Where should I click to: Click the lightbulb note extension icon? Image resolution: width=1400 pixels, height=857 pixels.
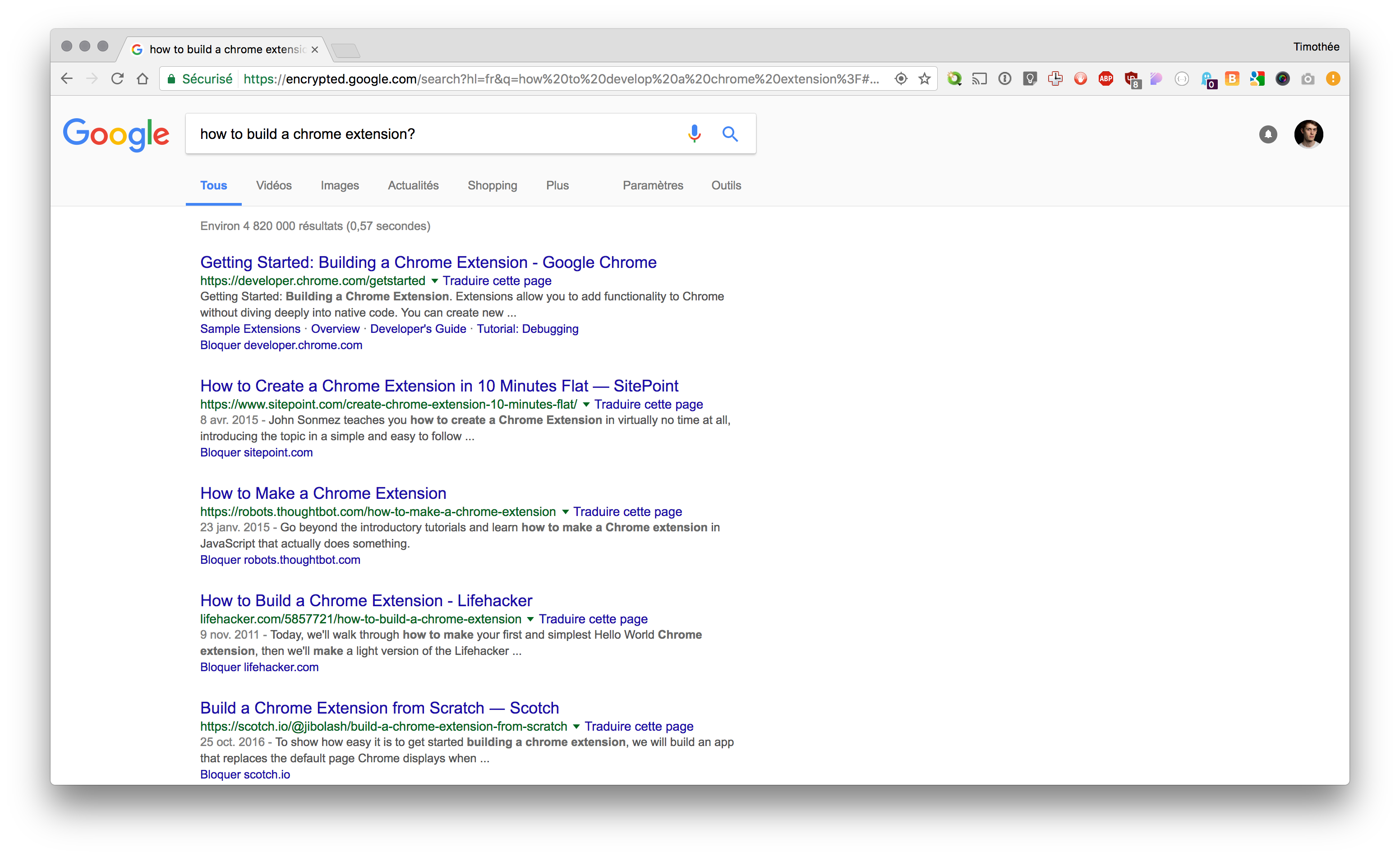(1030, 78)
